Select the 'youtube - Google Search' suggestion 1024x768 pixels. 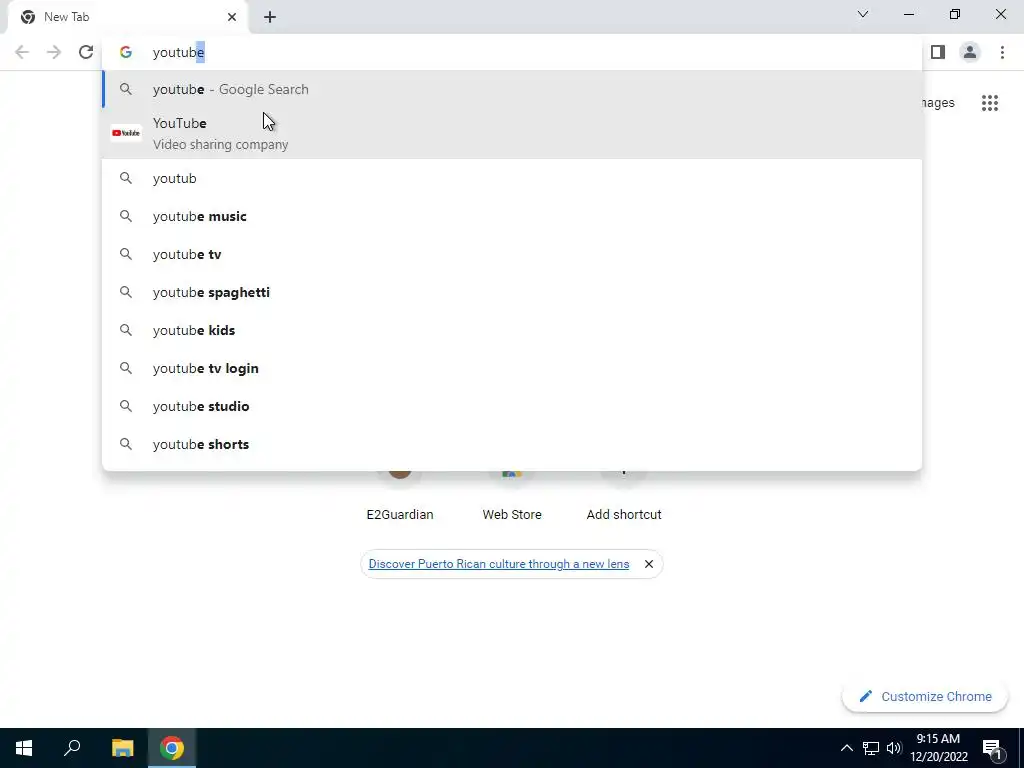coord(512,89)
